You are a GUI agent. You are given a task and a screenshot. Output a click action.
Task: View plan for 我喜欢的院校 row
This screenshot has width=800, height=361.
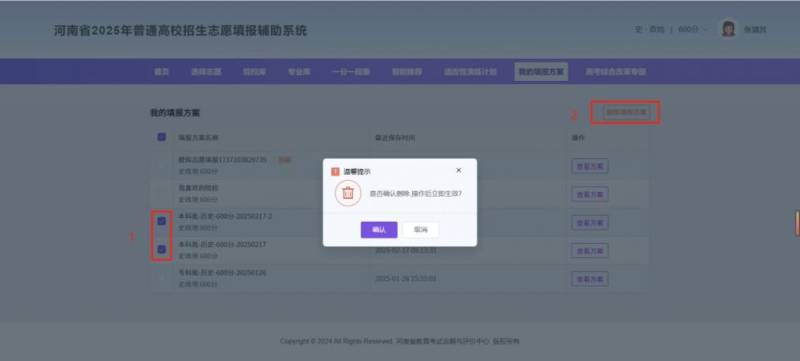(590, 194)
